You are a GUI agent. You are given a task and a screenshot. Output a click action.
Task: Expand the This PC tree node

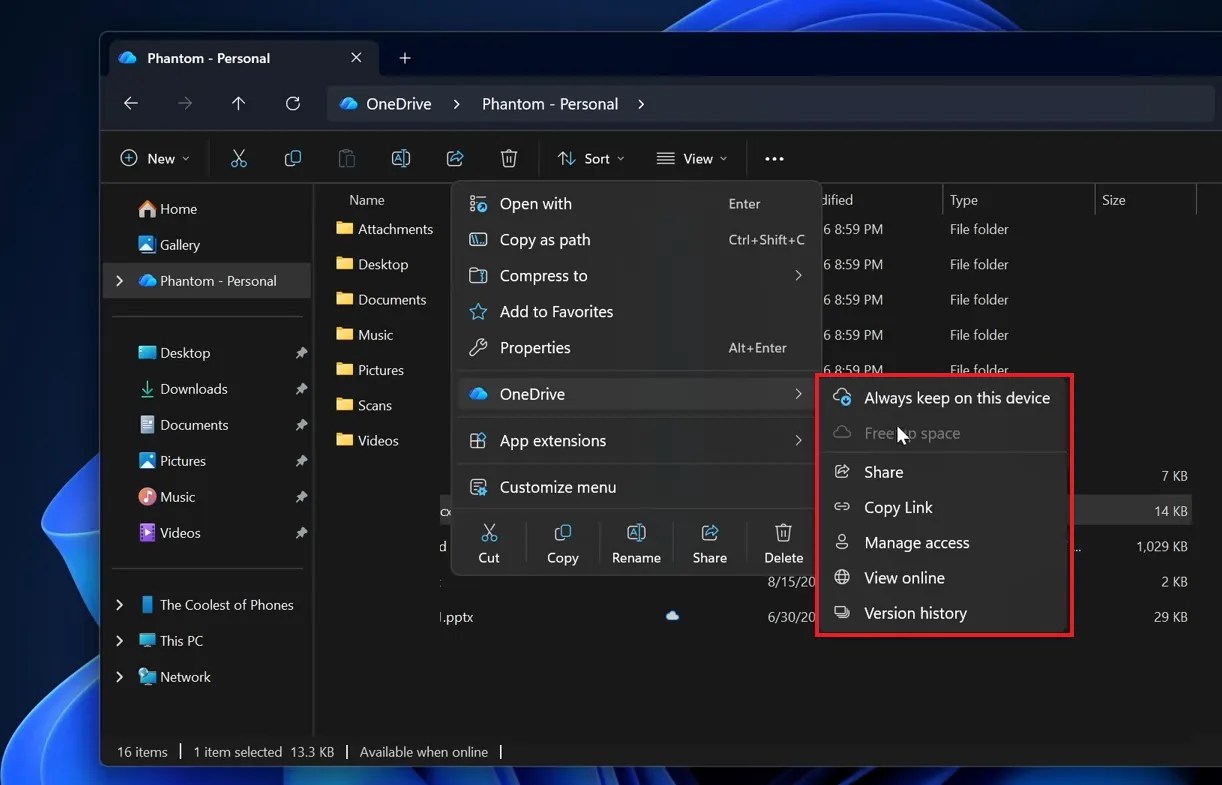120,641
